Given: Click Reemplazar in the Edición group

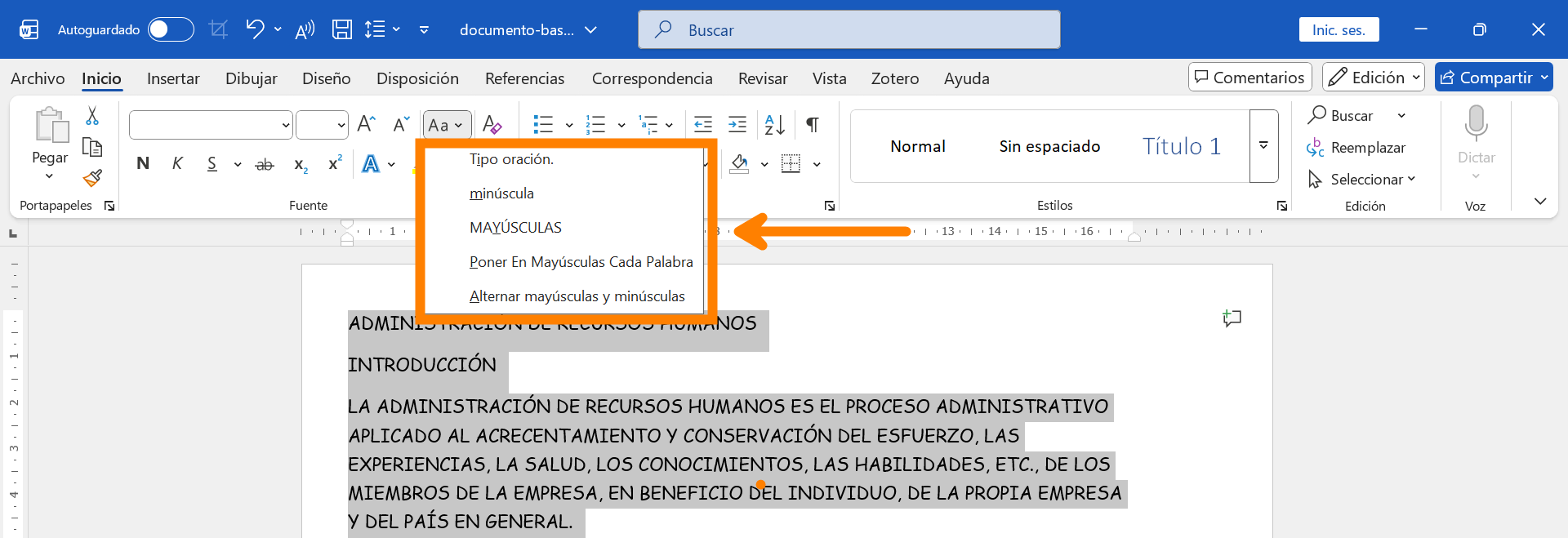Looking at the screenshot, I should click(1356, 148).
